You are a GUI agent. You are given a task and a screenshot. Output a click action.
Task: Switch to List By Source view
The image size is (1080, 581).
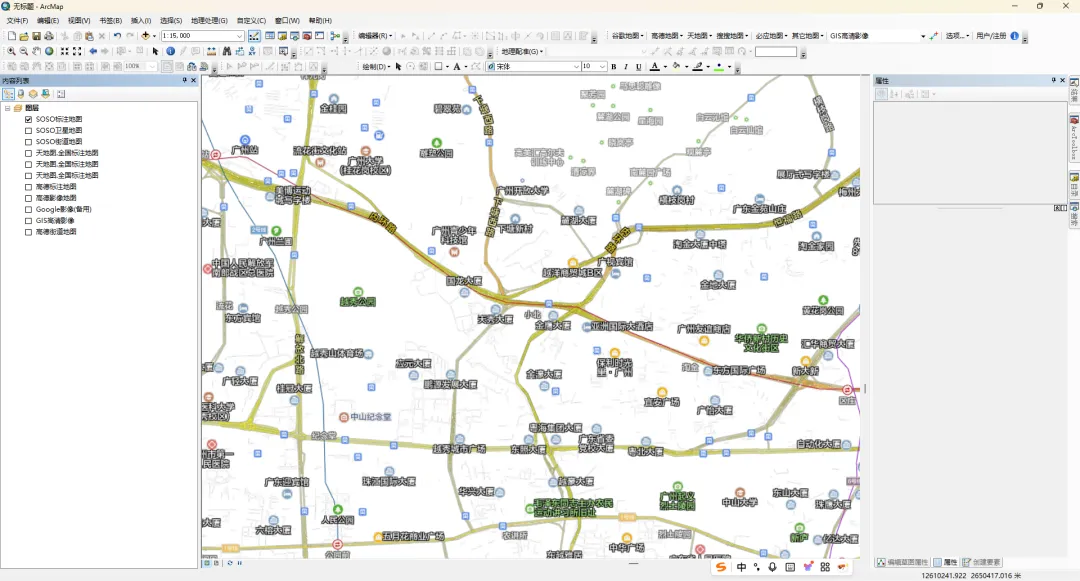pos(21,94)
